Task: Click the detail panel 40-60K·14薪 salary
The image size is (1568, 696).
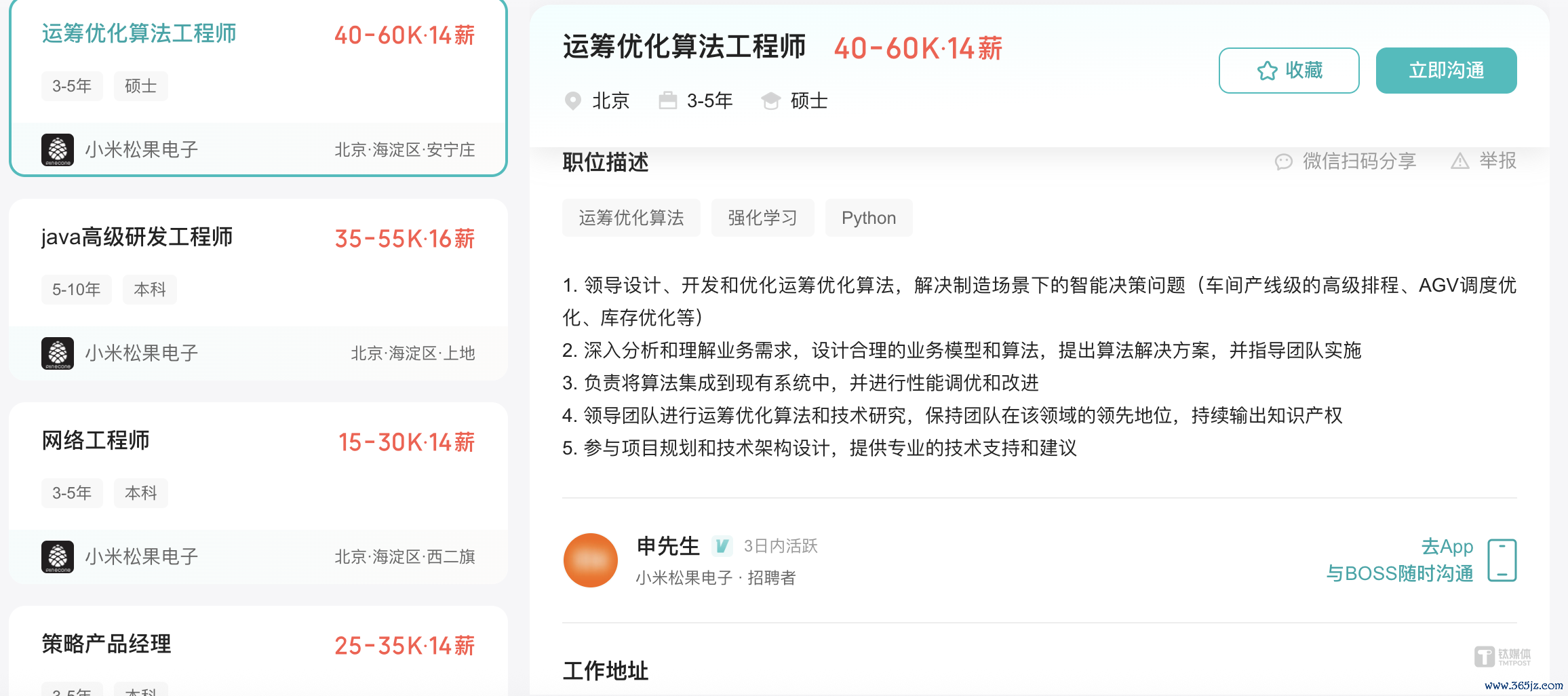Action: [x=918, y=48]
